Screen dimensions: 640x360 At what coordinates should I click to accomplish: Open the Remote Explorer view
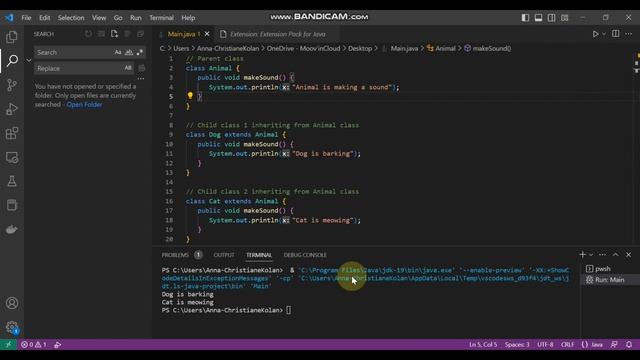(12, 158)
